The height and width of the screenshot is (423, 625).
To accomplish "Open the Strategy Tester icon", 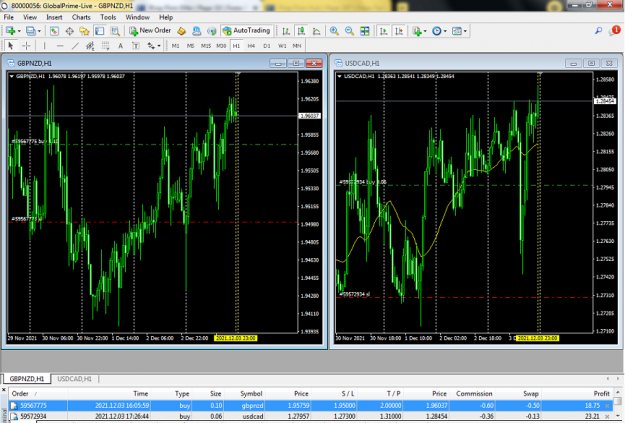I will [x=115, y=31].
